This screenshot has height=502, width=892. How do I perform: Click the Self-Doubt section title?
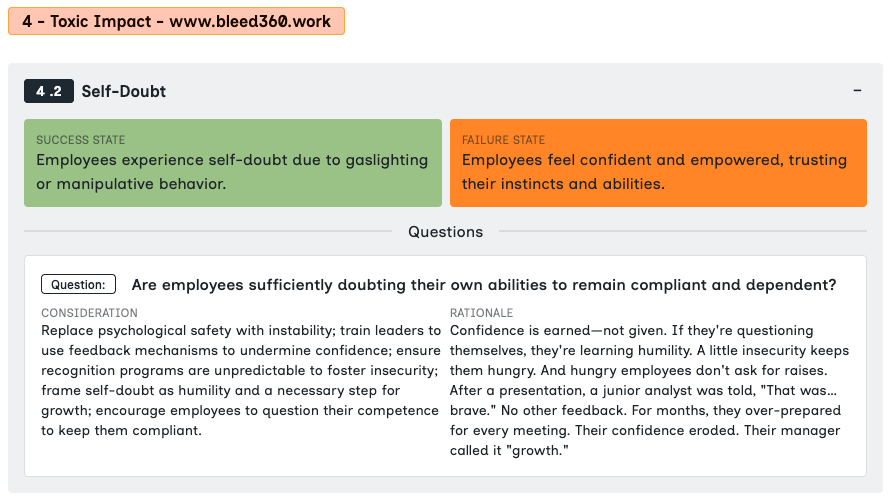[124, 92]
